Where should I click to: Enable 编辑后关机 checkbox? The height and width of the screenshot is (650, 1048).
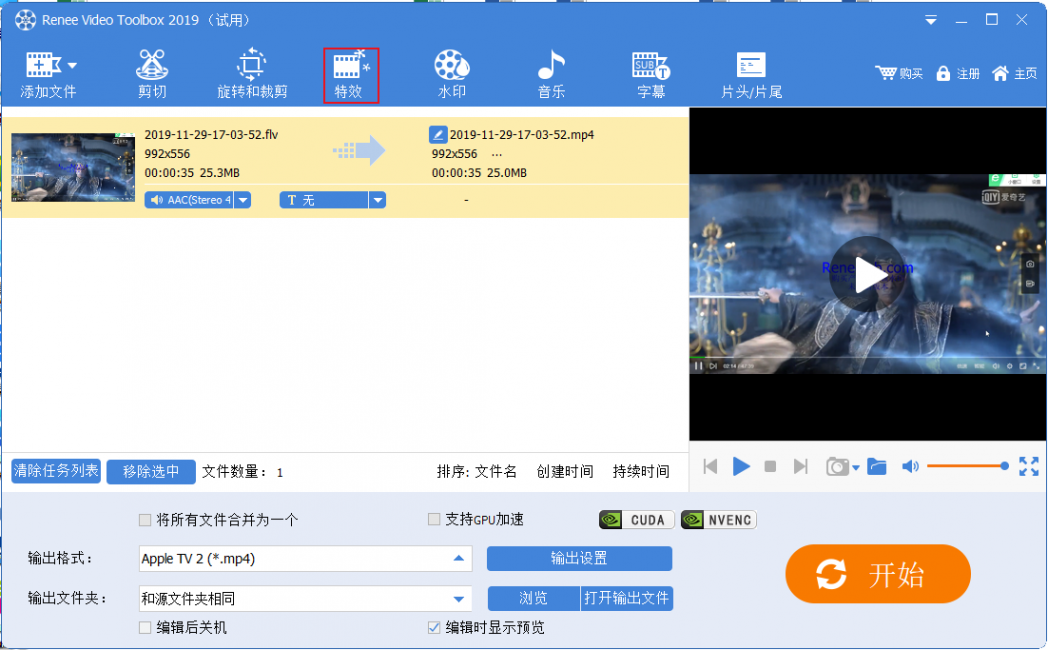(x=145, y=627)
